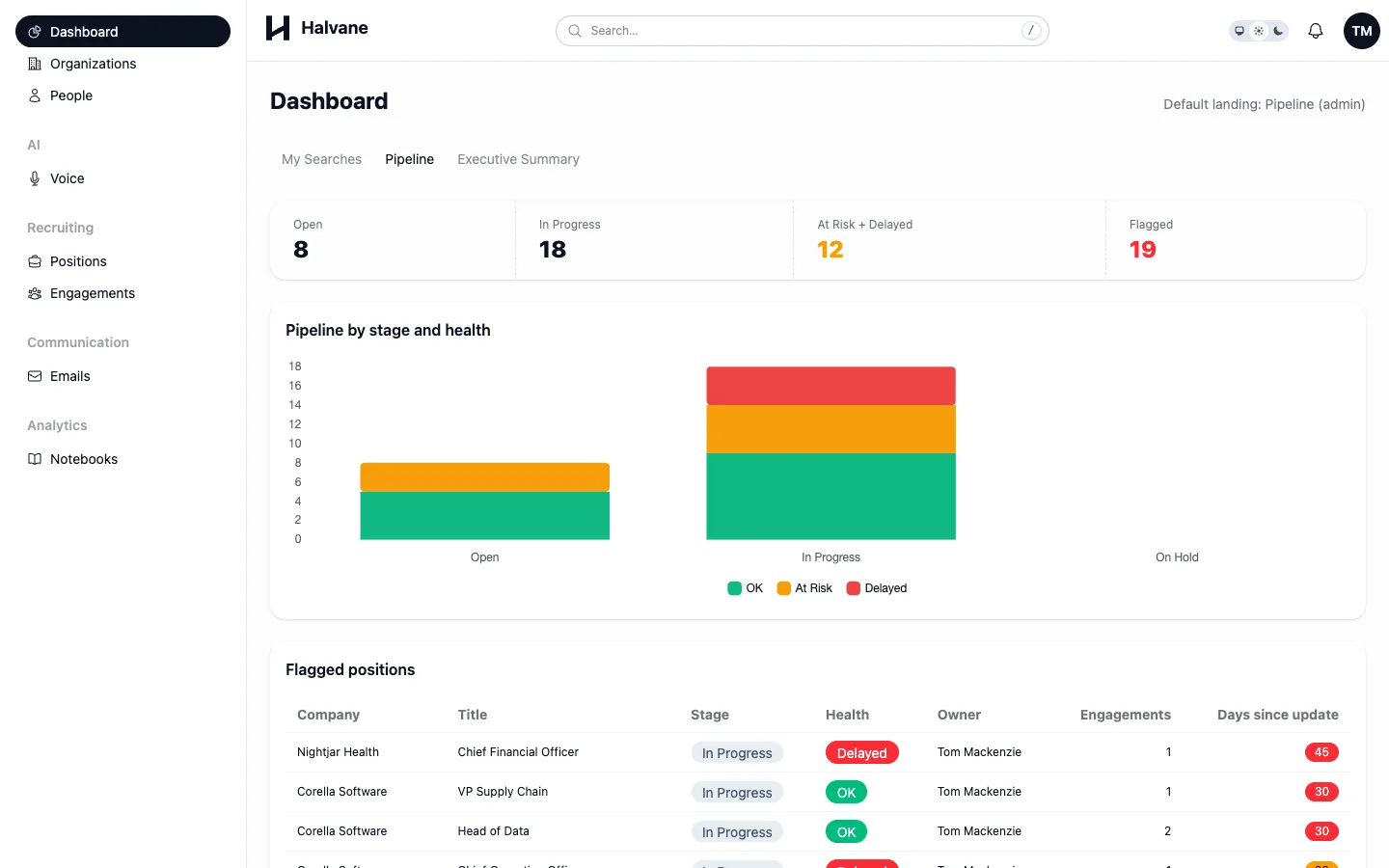Viewport: 1389px width, 868px height.
Task: Click the Flagged positions heading
Action: click(x=350, y=669)
